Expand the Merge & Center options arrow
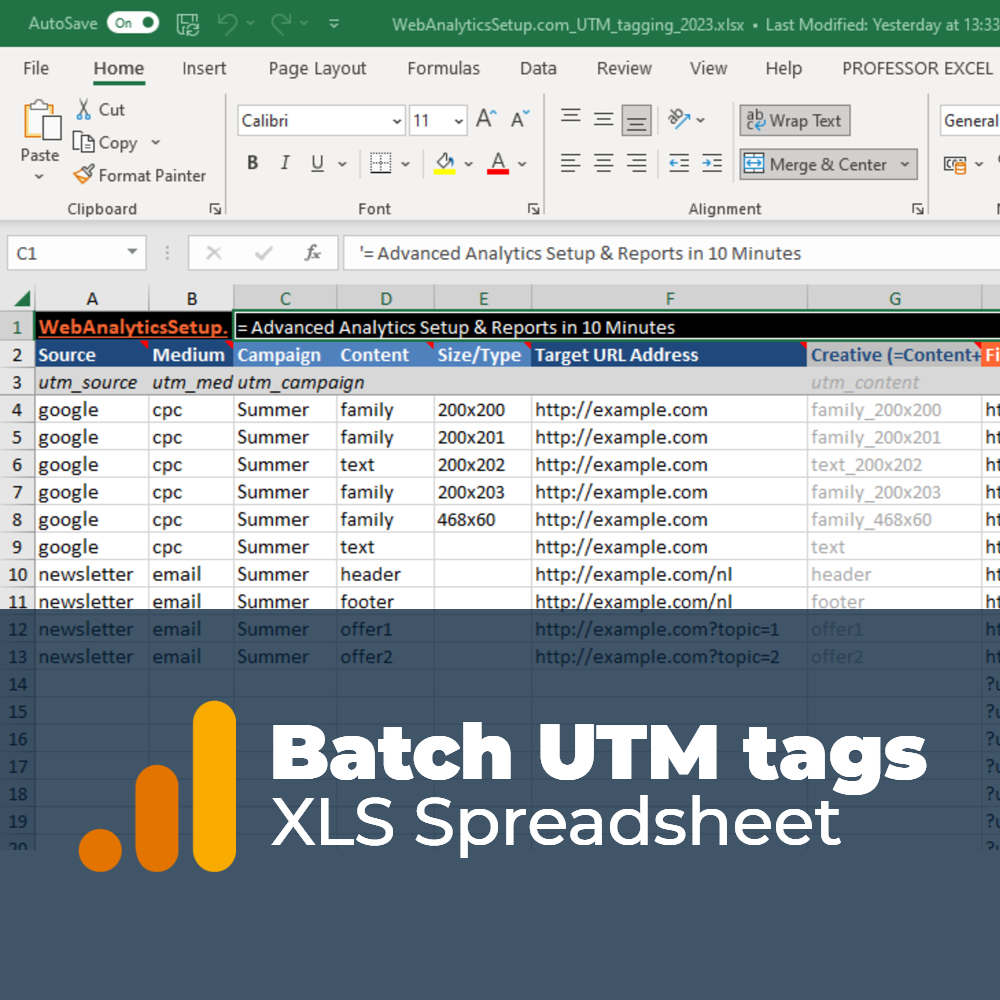 point(905,165)
